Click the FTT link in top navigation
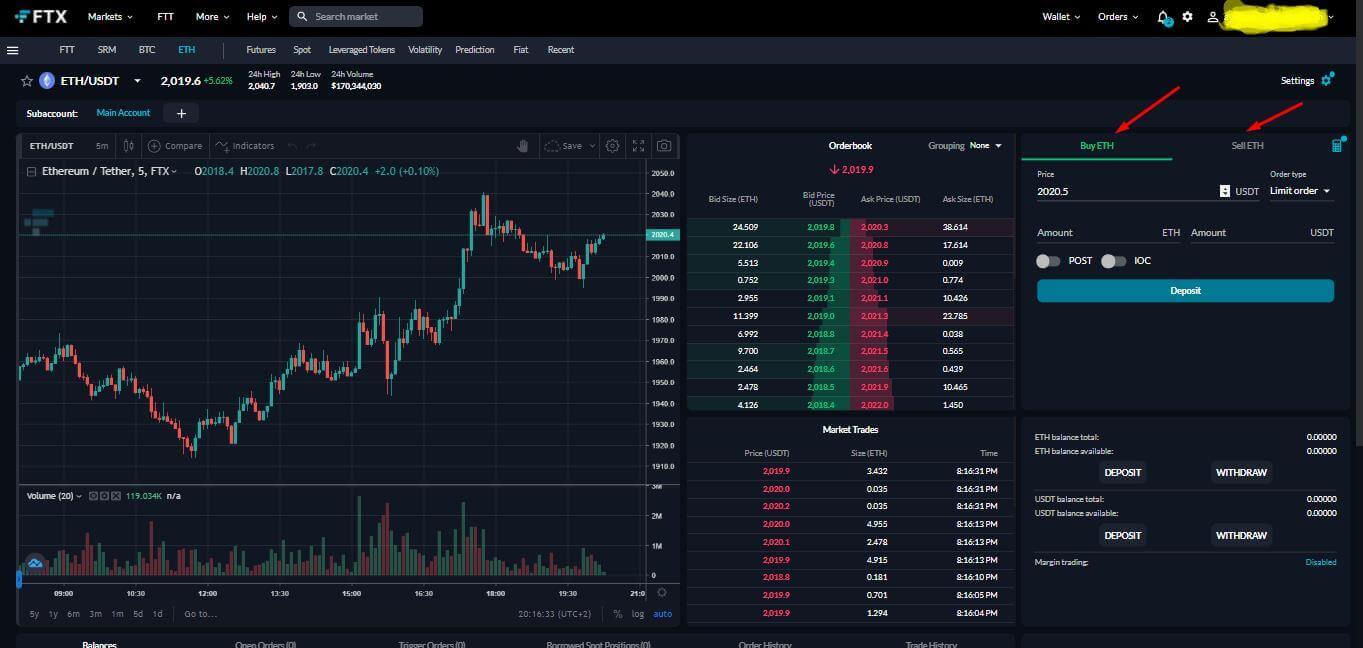The height and width of the screenshot is (648, 1363). pos(165,17)
